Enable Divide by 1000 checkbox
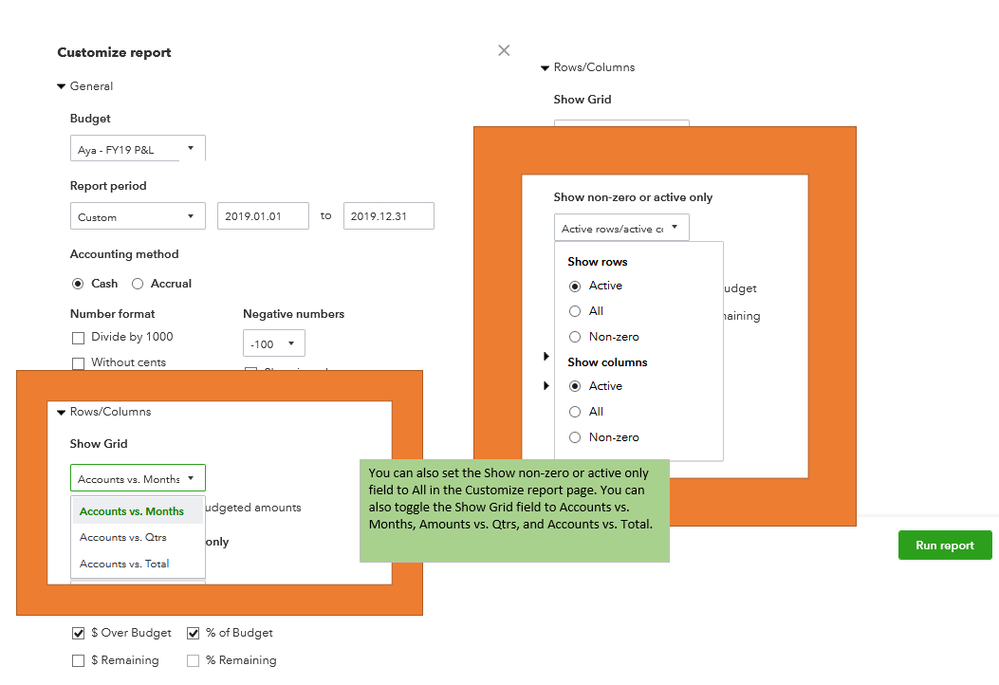Screen dimensions: 999x685 pos(78,338)
